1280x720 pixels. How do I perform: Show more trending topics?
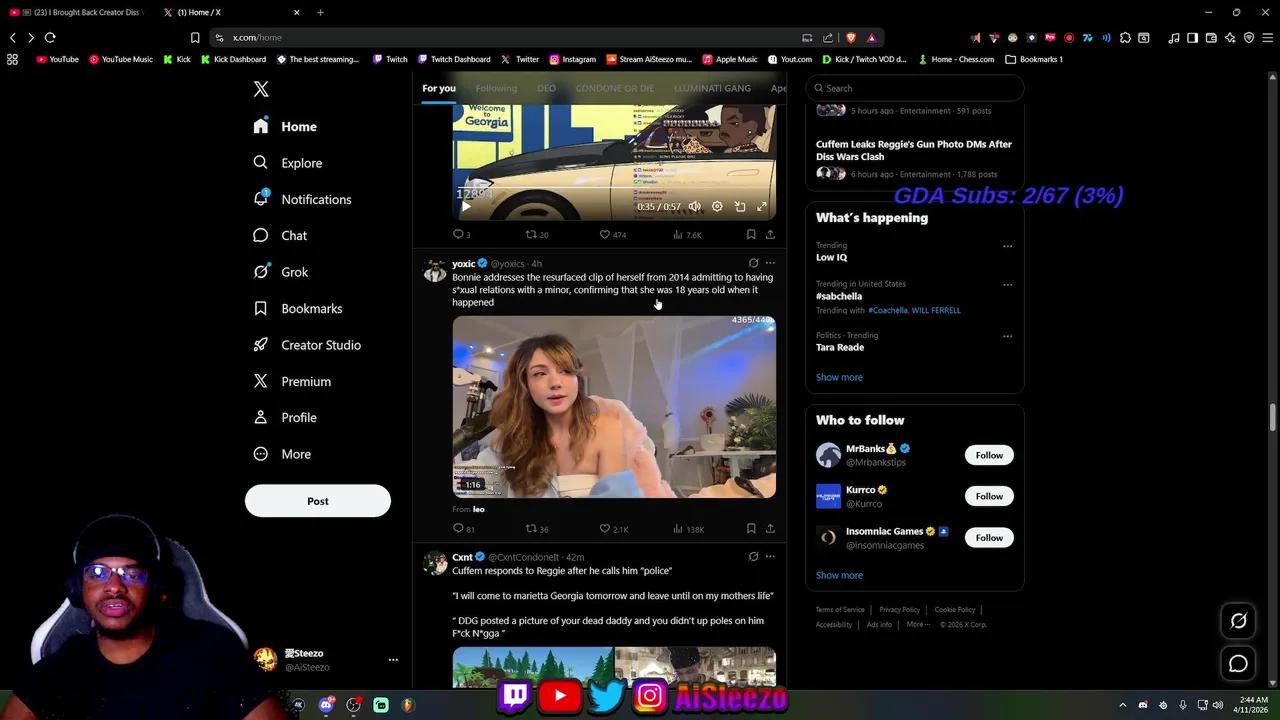point(839,377)
